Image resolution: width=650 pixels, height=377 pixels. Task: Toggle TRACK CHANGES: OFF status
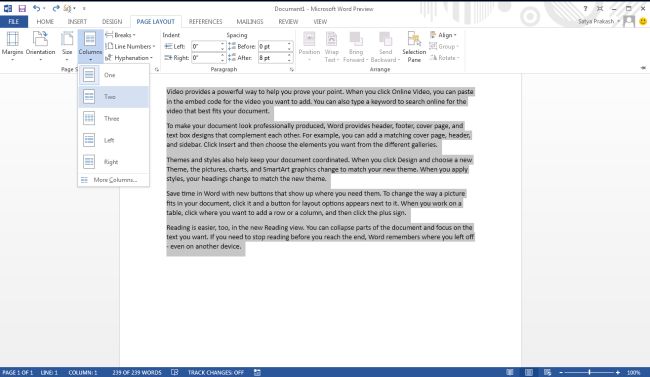click(x=216, y=372)
